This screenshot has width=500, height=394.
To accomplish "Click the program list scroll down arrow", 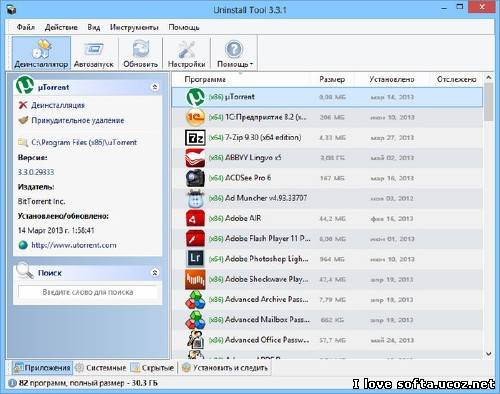I will [489, 354].
